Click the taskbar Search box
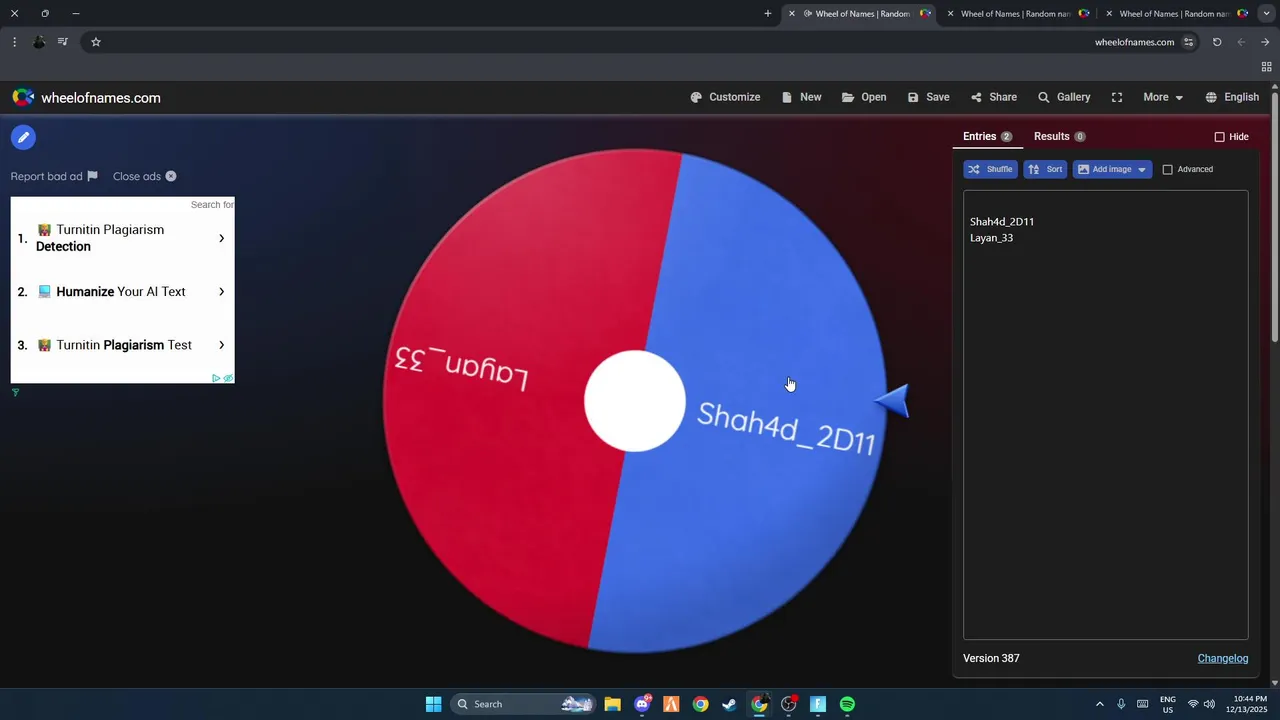The image size is (1280, 720). click(523, 704)
